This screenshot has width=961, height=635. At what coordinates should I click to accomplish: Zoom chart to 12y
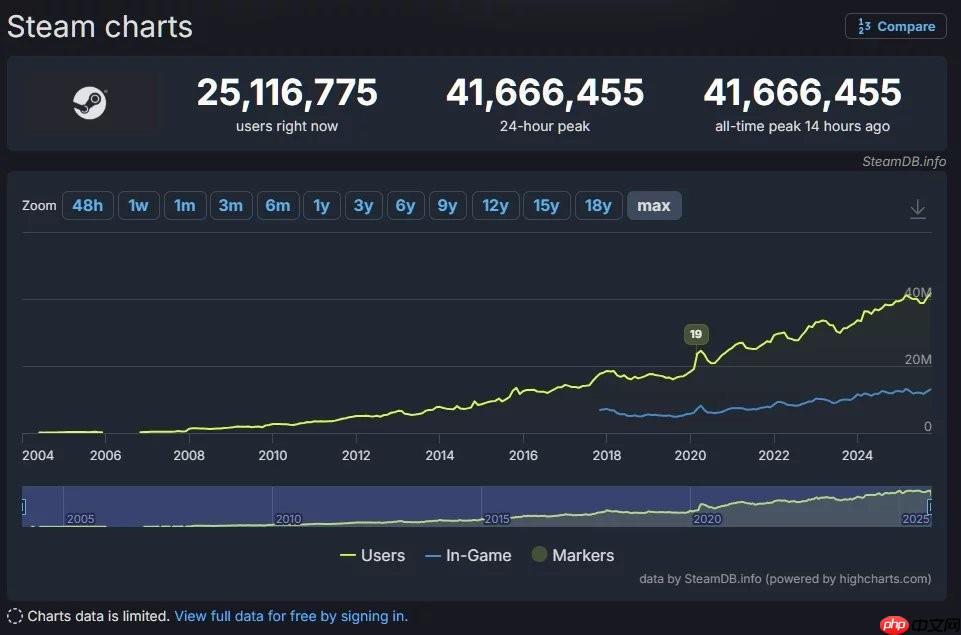tap(495, 206)
